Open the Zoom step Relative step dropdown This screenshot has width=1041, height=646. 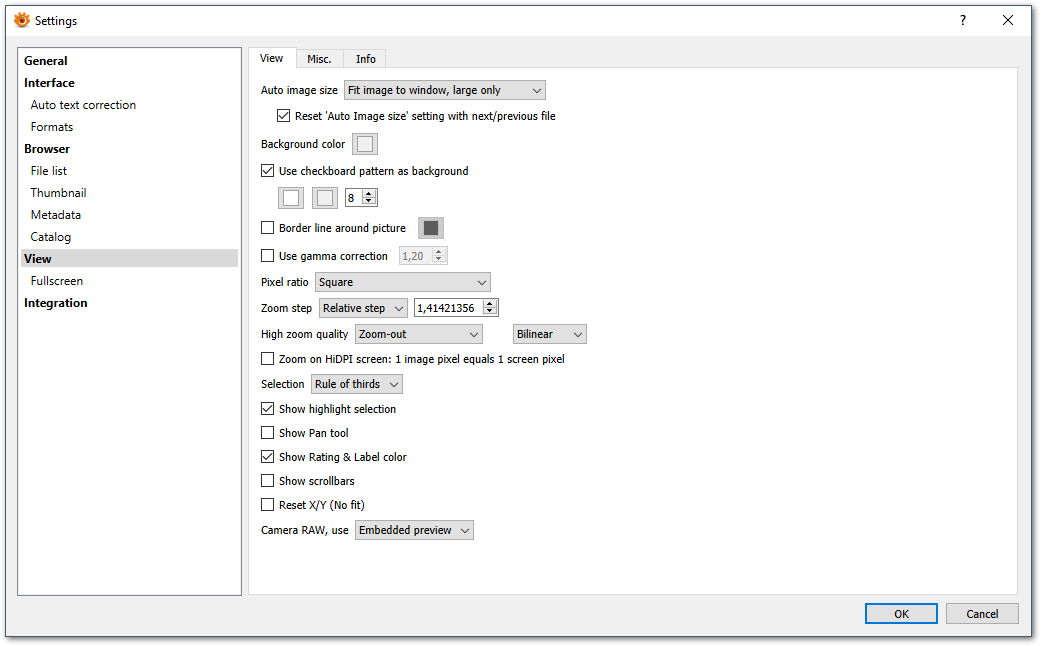(x=363, y=308)
